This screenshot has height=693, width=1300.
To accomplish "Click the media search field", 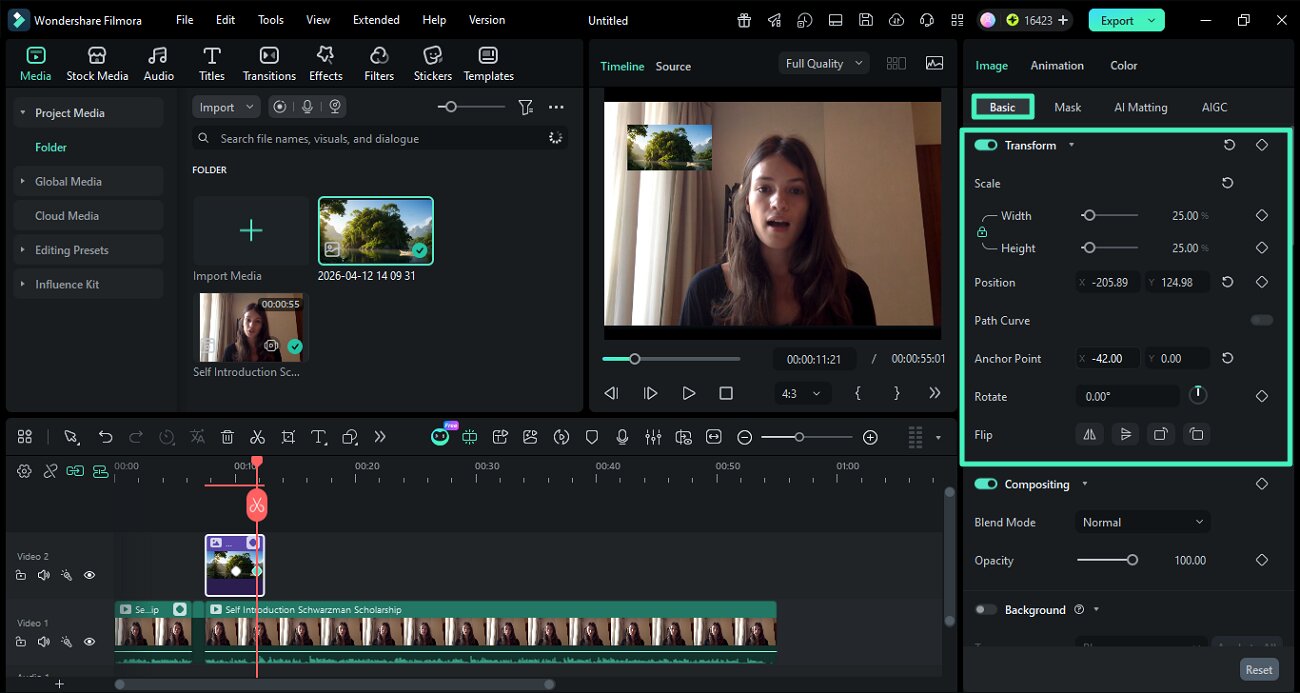I will (380, 138).
